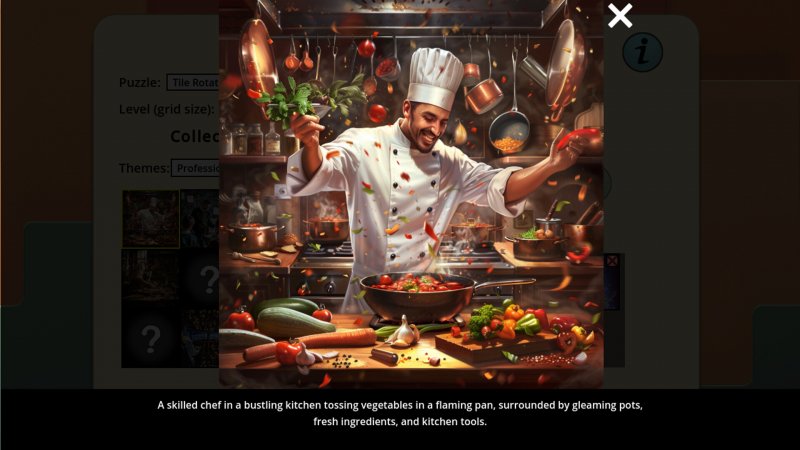Select the highlighted chef thumbnail in collection

coord(151,219)
